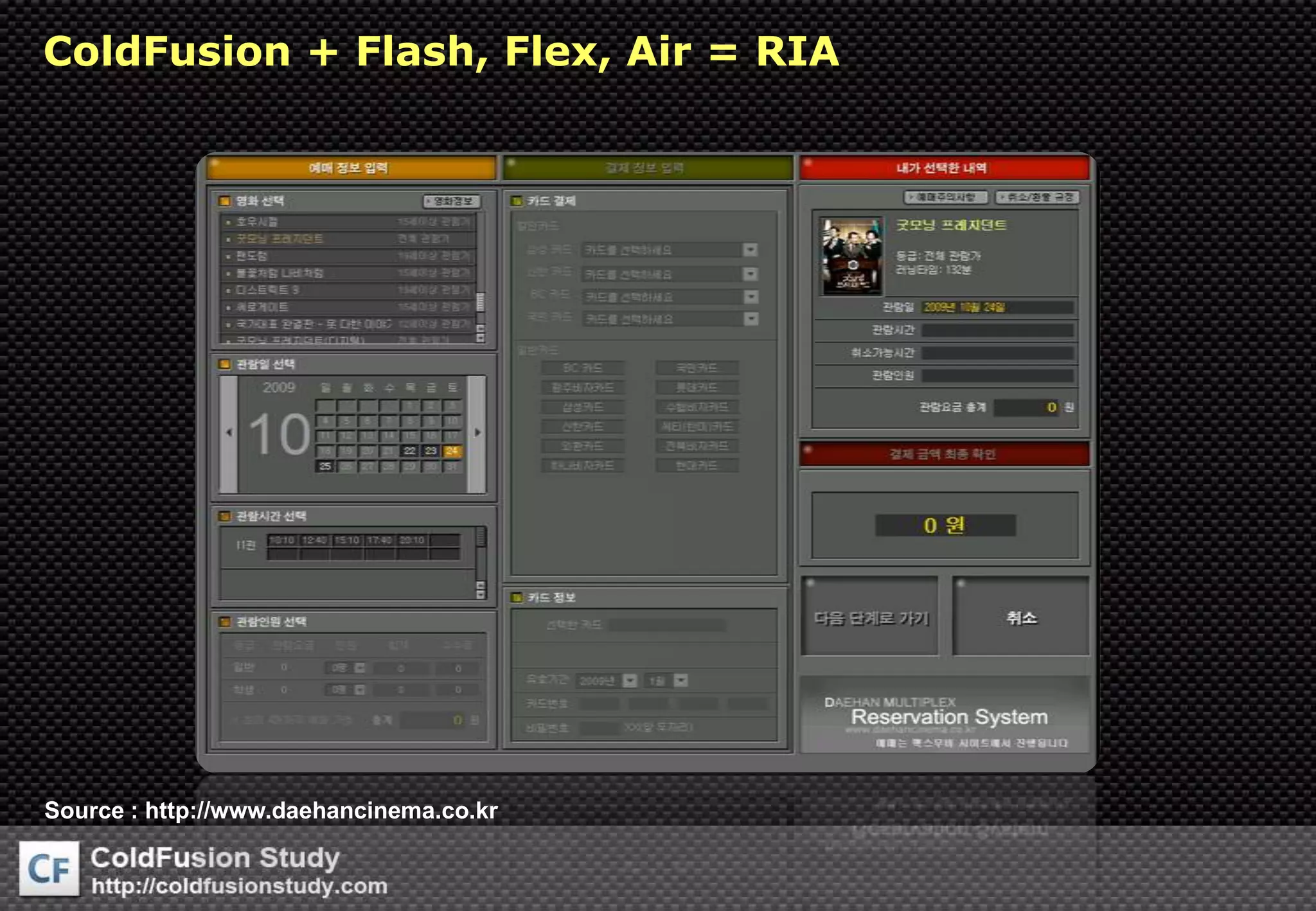This screenshot has width=1316, height=911.
Task: Go to next month on the calendar
Action: click(x=477, y=433)
